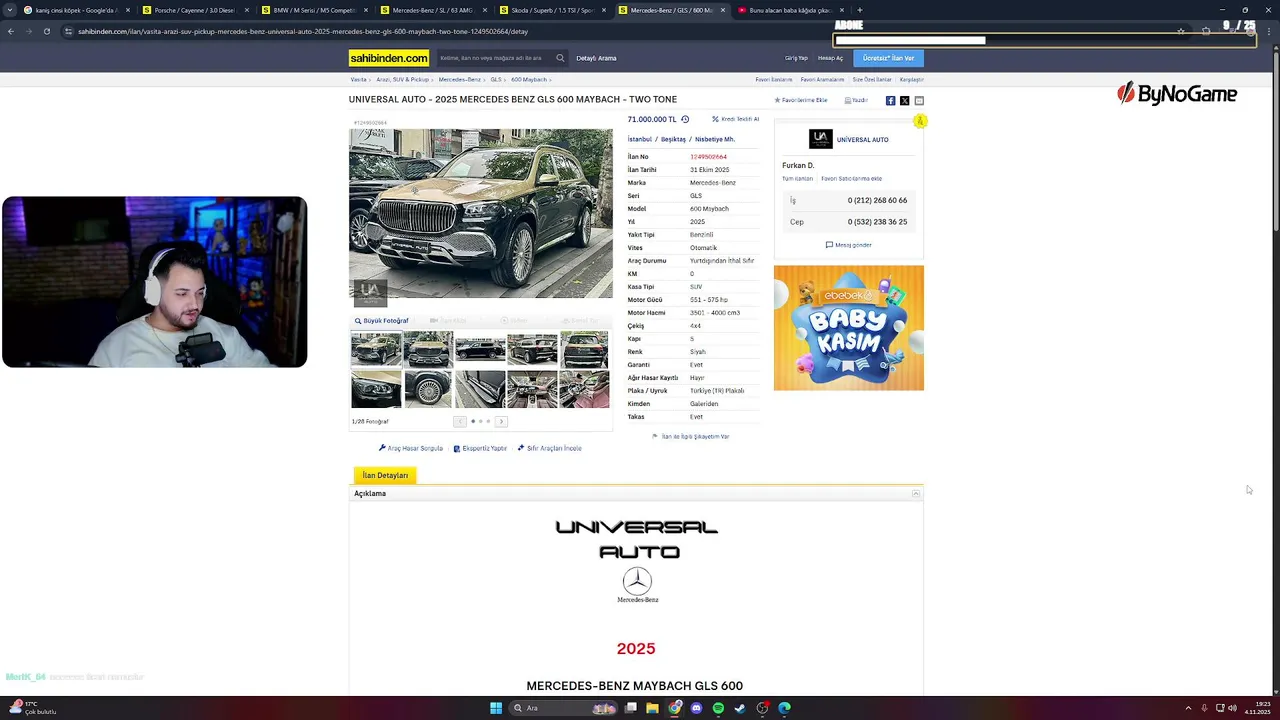Collapse the Açıklama section

pyautogui.click(x=915, y=493)
